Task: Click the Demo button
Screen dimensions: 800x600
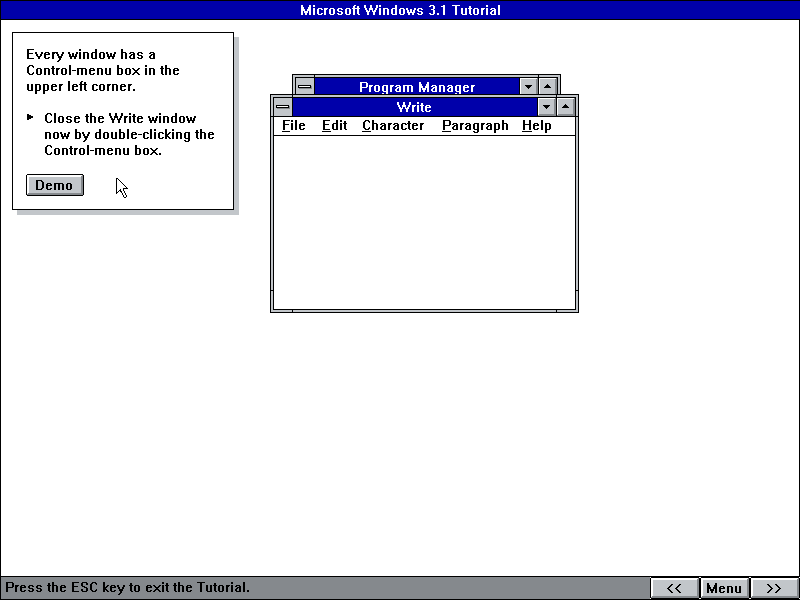Action: [55, 185]
